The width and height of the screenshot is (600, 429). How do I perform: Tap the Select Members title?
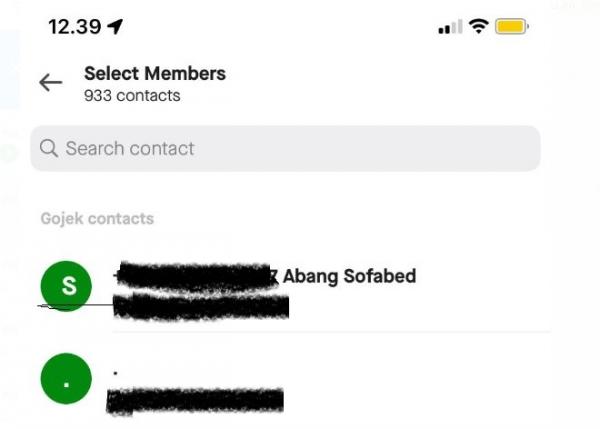coord(155,73)
